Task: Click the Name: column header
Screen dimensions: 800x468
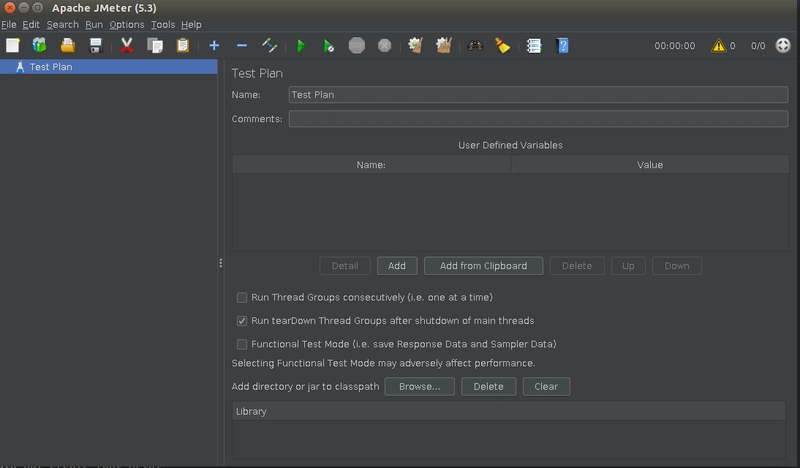Action: coord(371,165)
